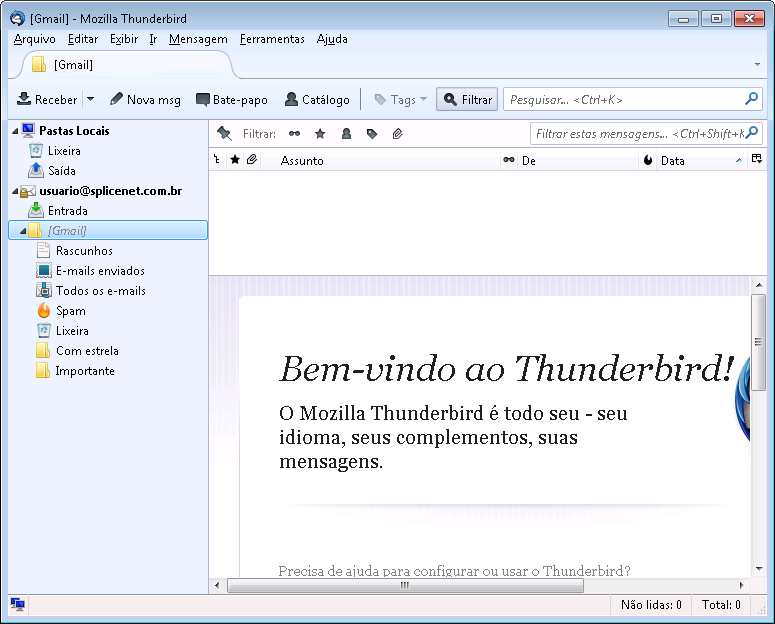Open Lixeira under Pastas Locais

click(64, 151)
